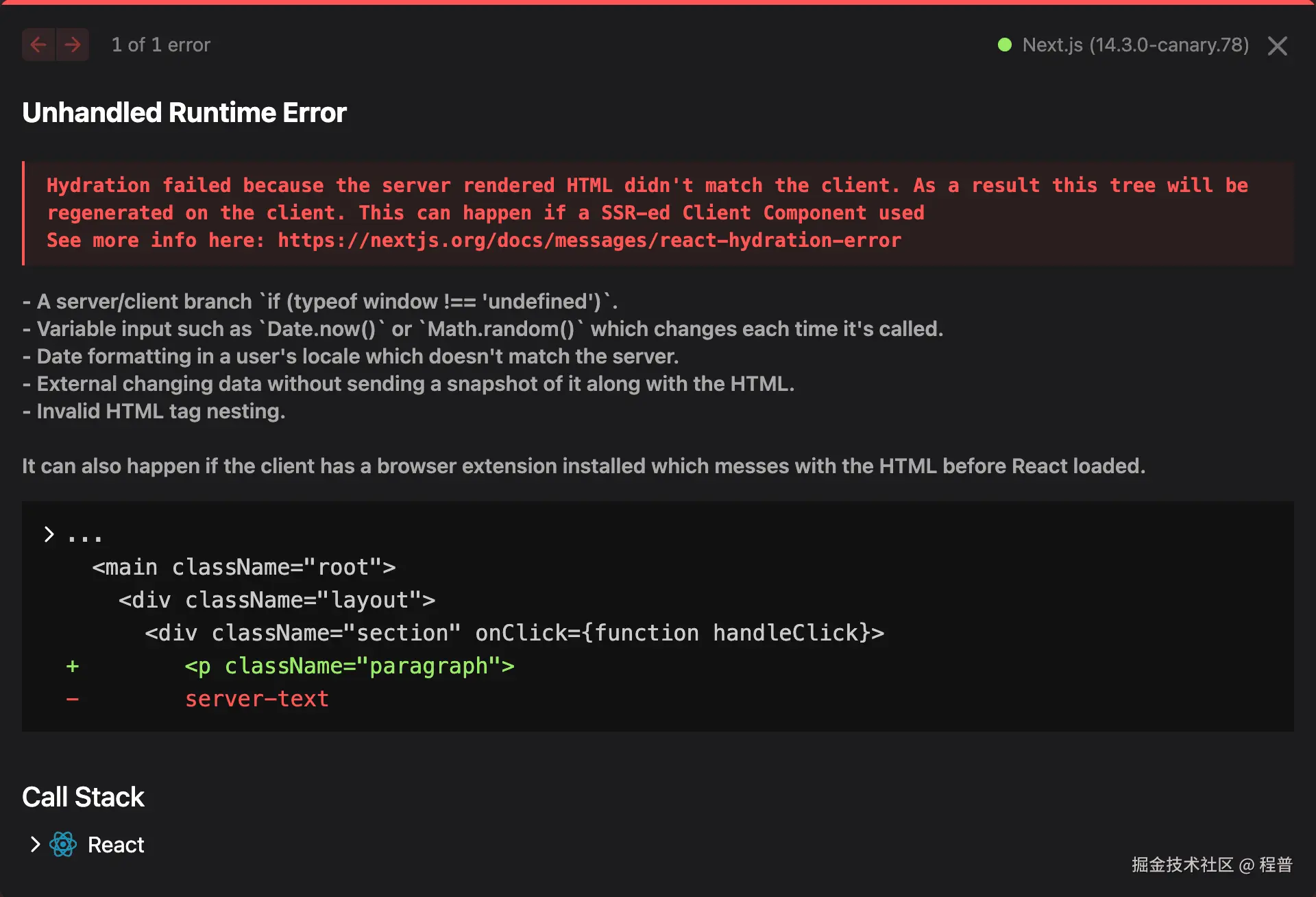Click the 'Invalid HTML tag nesting' bullet
Screen dimensions: 1316x897
154,411
